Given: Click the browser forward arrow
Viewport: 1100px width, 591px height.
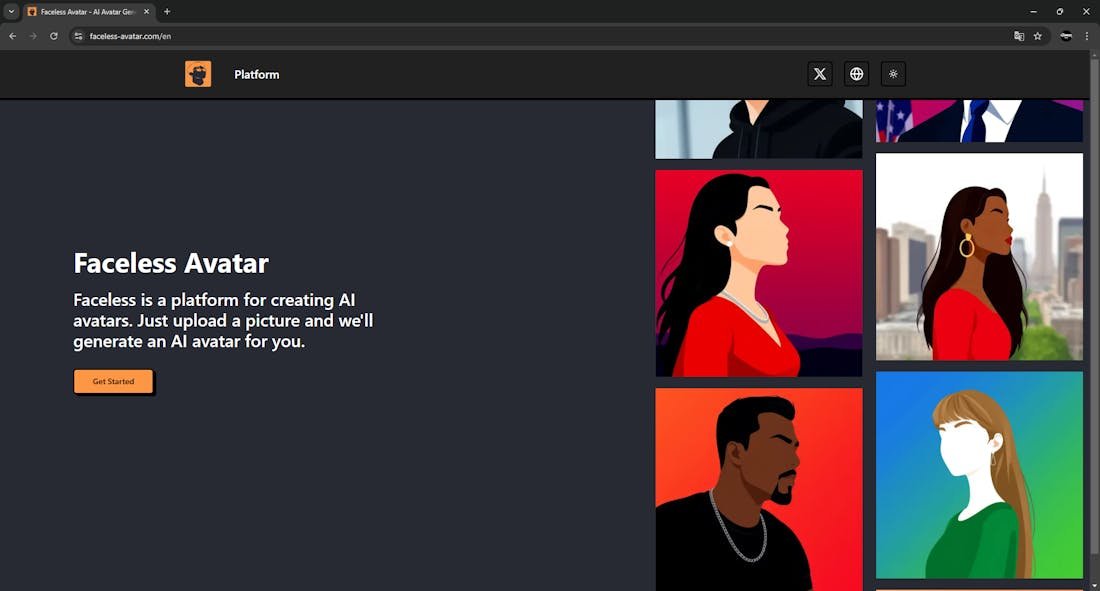Looking at the screenshot, I should click(x=33, y=36).
